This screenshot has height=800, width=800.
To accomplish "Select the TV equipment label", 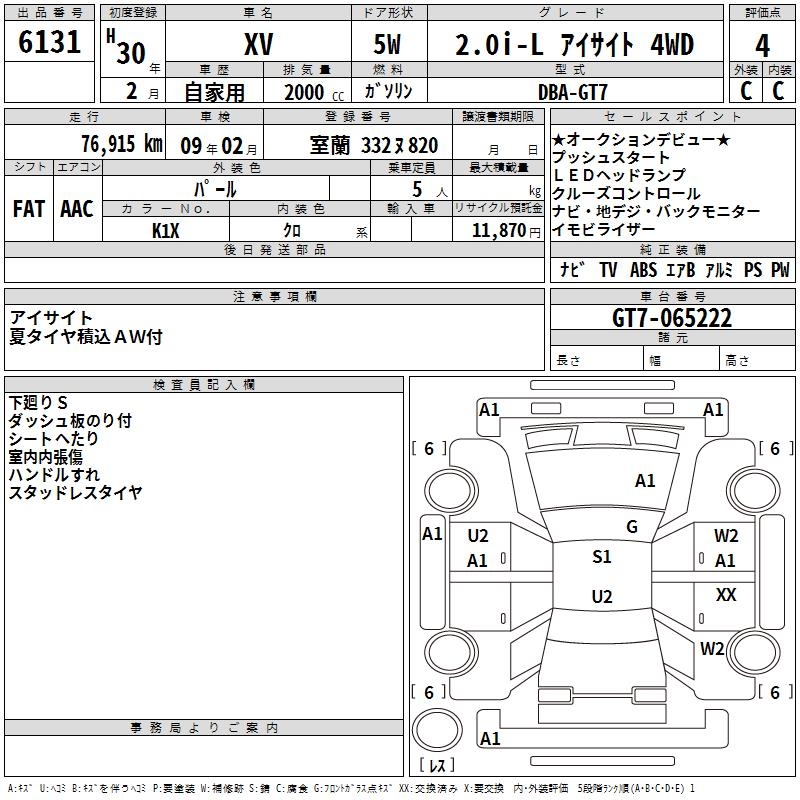I will click(x=608, y=270).
